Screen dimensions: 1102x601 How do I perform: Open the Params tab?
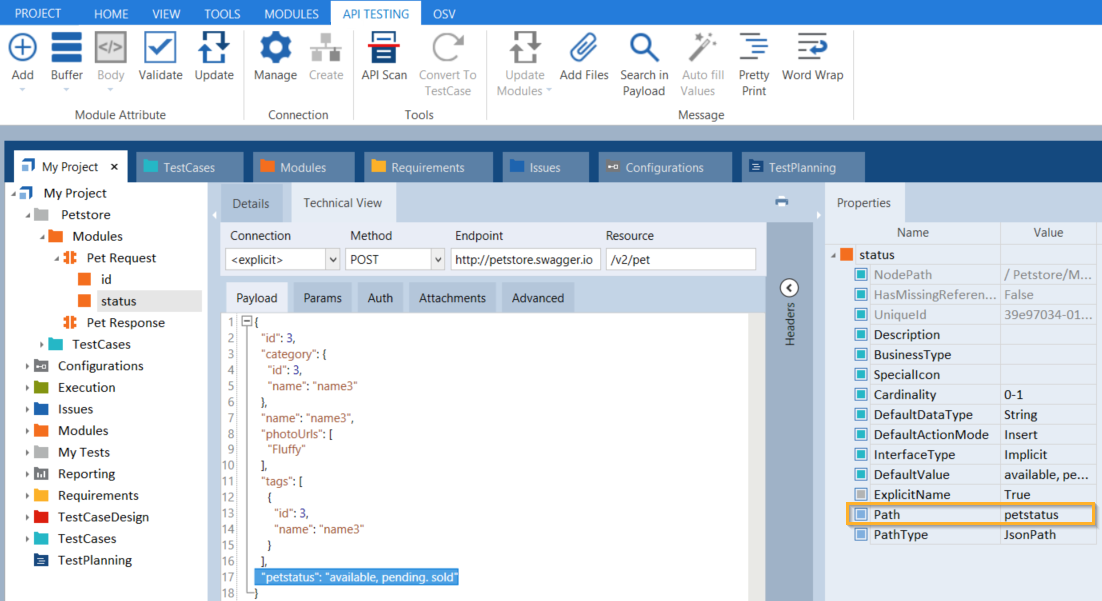(x=322, y=298)
